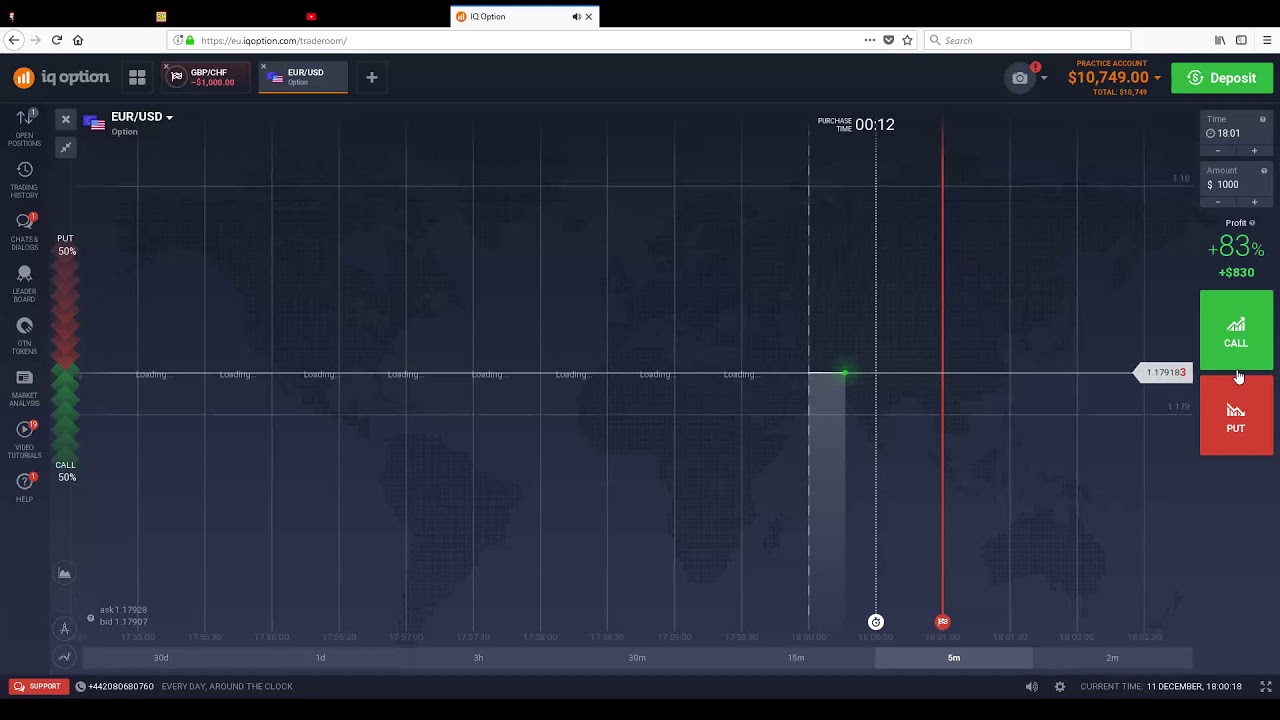The height and width of the screenshot is (720, 1280).
Task: Increase trade amount with plus
Action: pos(1254,202)
